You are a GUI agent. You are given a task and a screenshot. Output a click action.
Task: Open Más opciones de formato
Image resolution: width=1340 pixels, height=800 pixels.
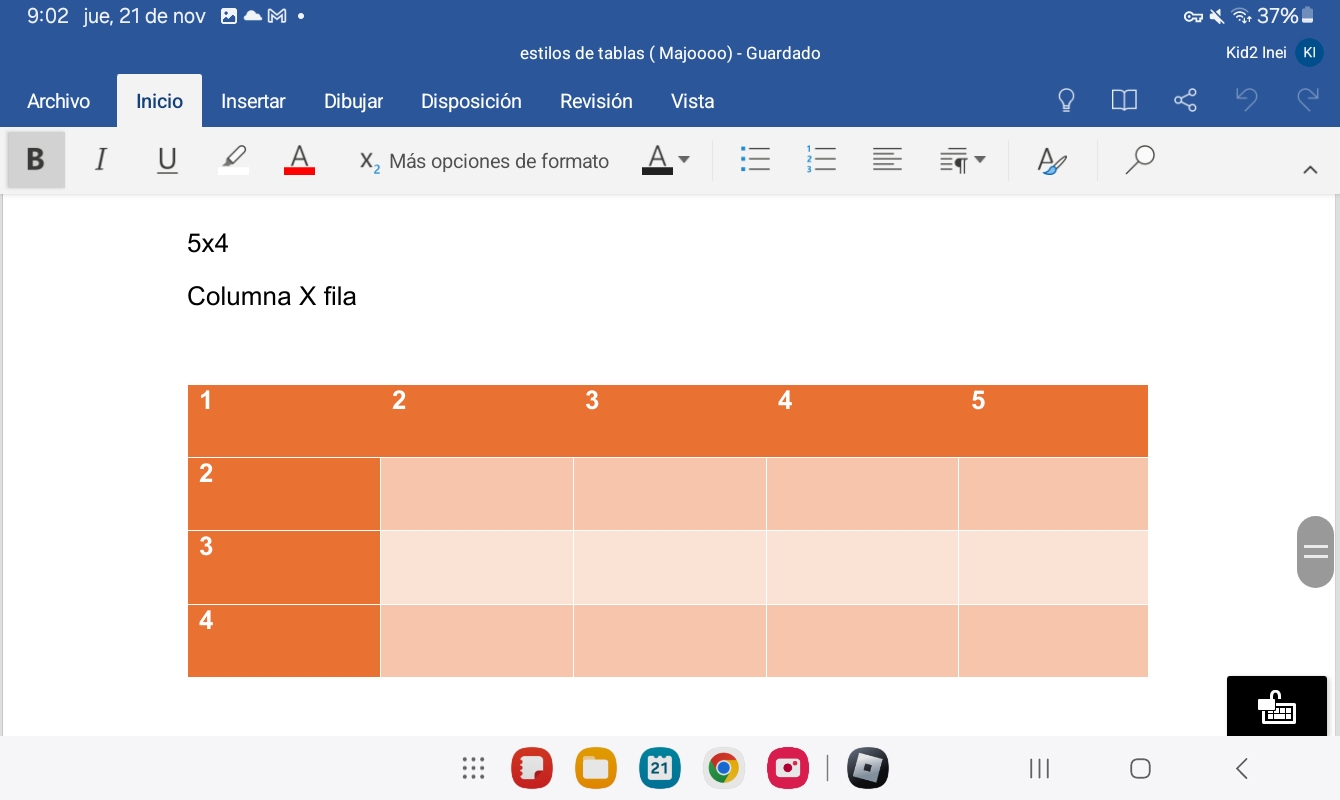pyautogui.click(x=485, y=161)
